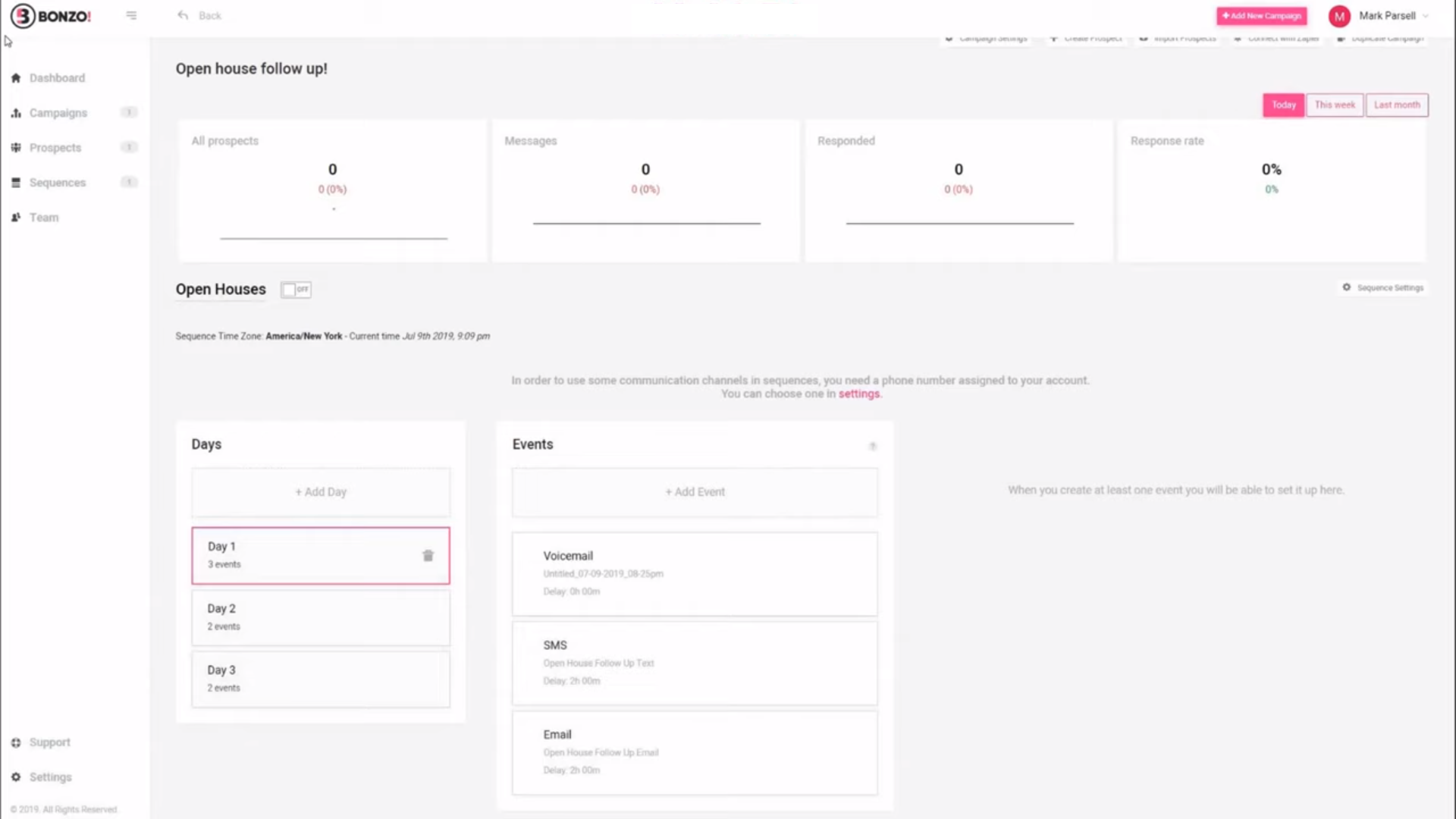Image resolution: width=1456 pixels, height=819 pixels.
Task: Open the settings link in the phone notice
Action: pyautogui.click(x=859, y=394)
